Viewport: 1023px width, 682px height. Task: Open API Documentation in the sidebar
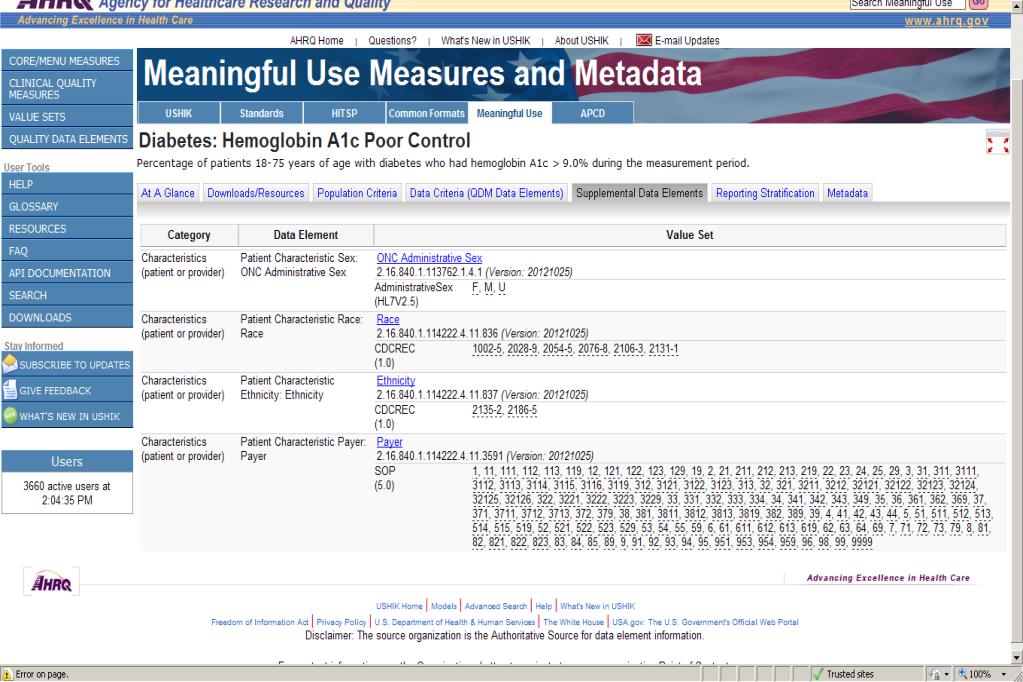[x=67, y=273]
